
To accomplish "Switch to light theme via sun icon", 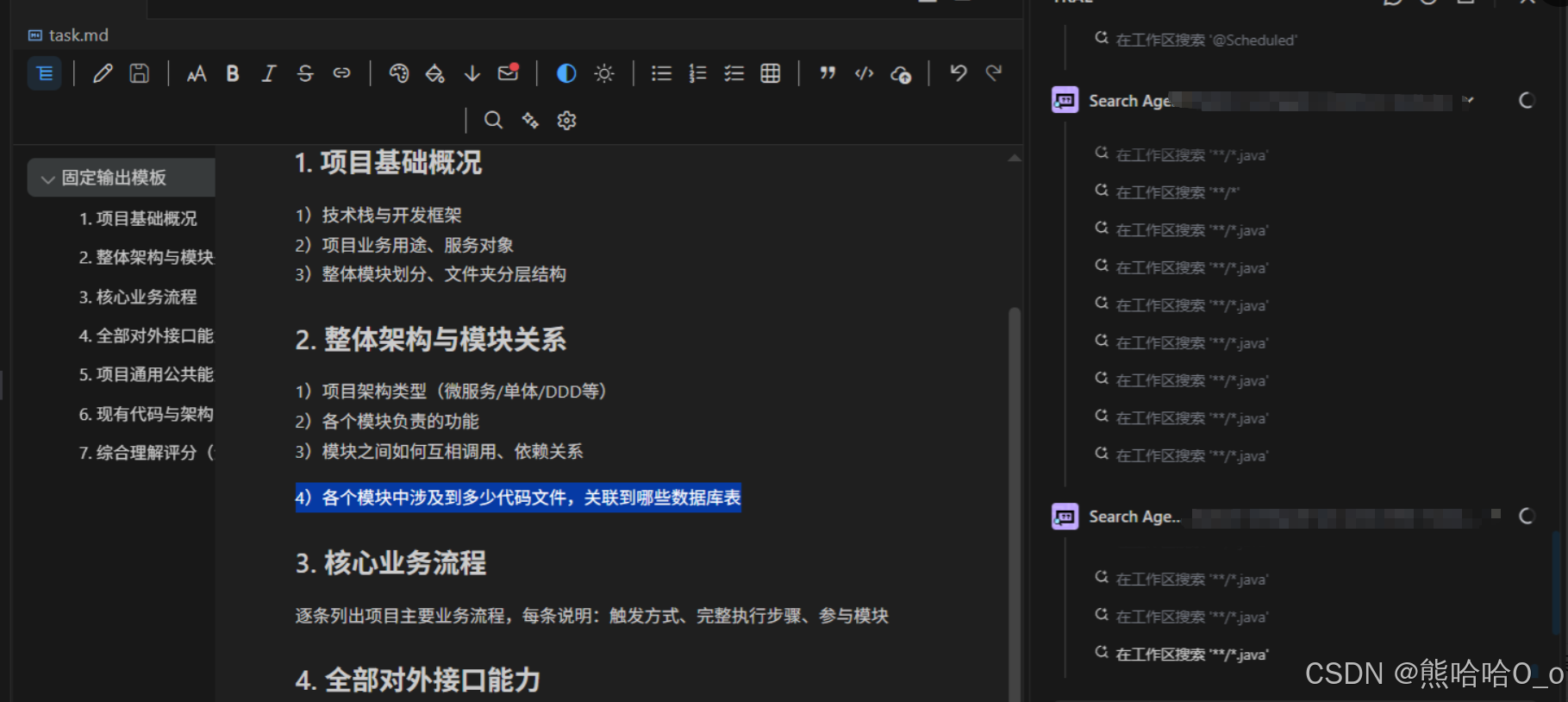I will point(604,74).
